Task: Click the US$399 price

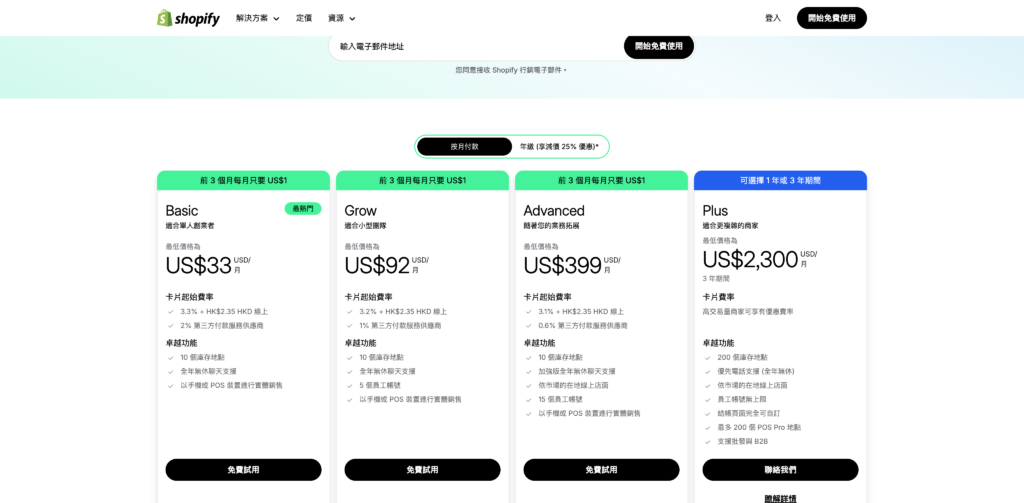Action: tap(562, 265)
